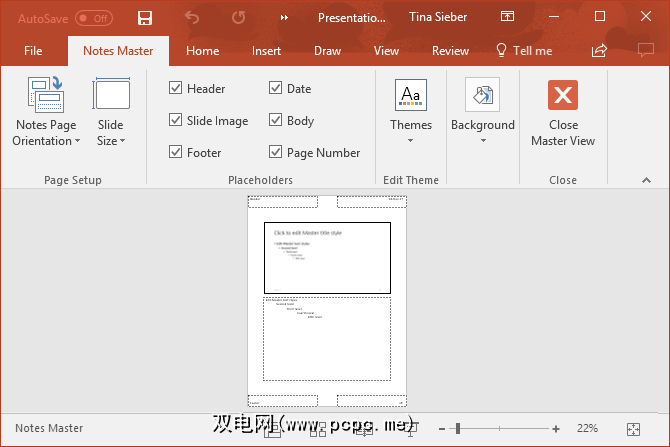Click the Undo arrow icon
This screenshot has height=447, width=670.
coord(192,18)
